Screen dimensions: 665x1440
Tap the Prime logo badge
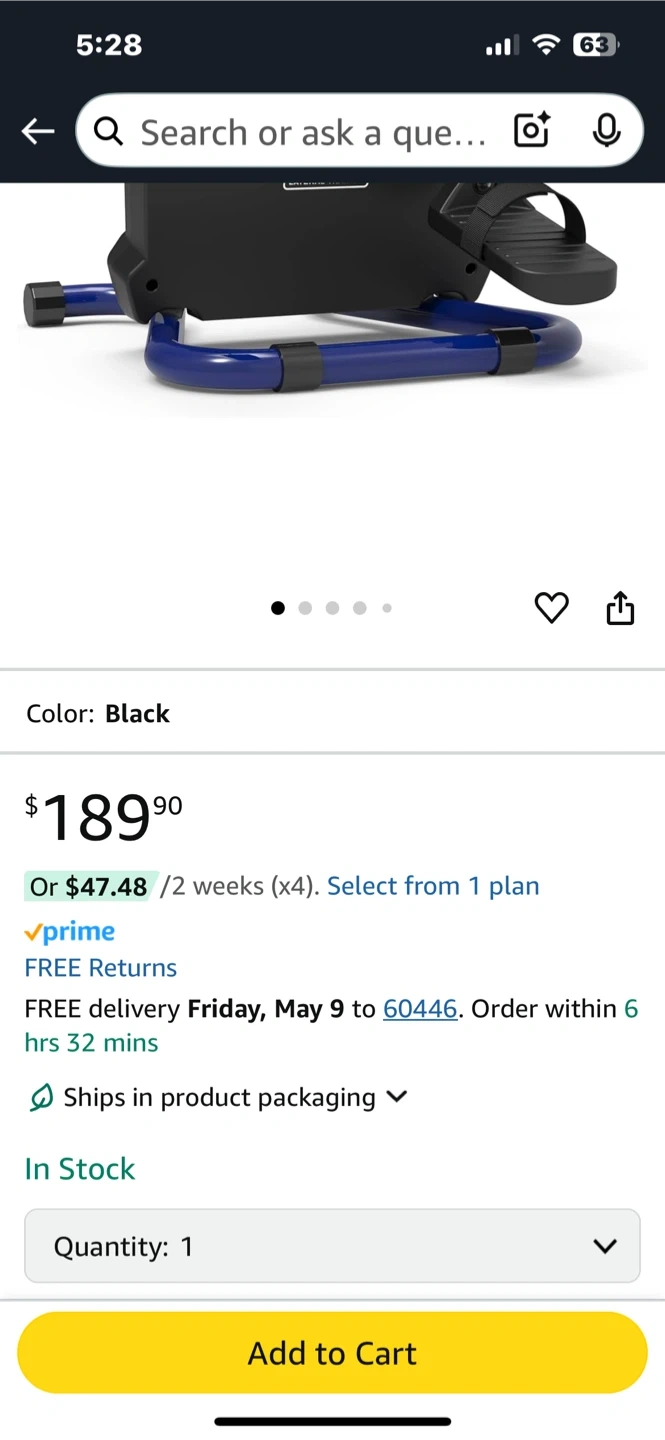click(x=70, y=932)
